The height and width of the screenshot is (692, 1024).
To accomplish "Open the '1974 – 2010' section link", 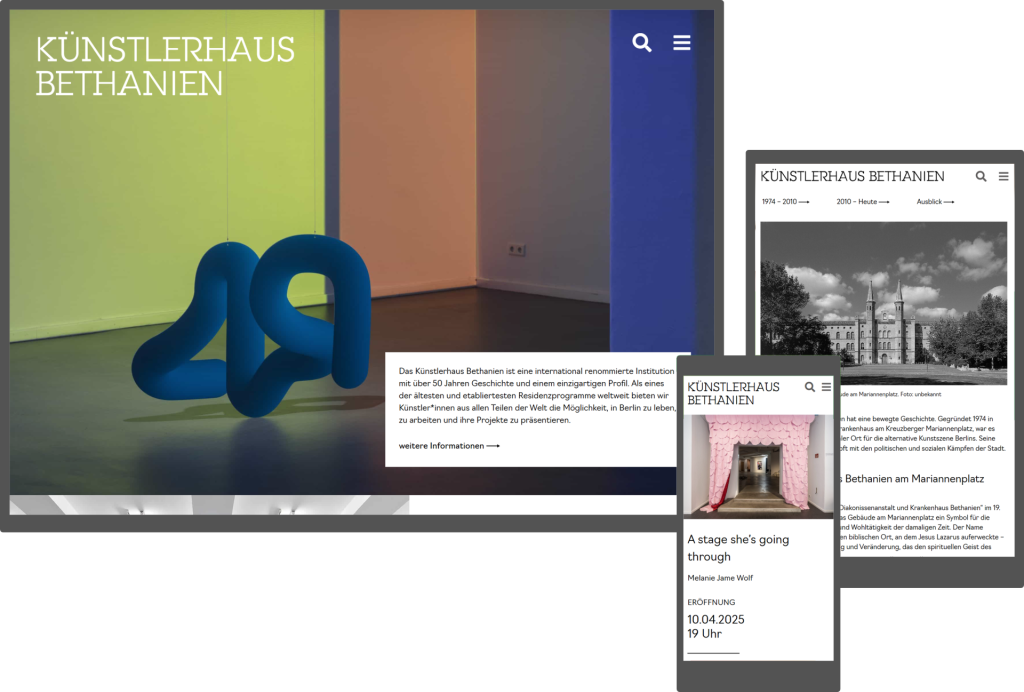I will point(785,202).
